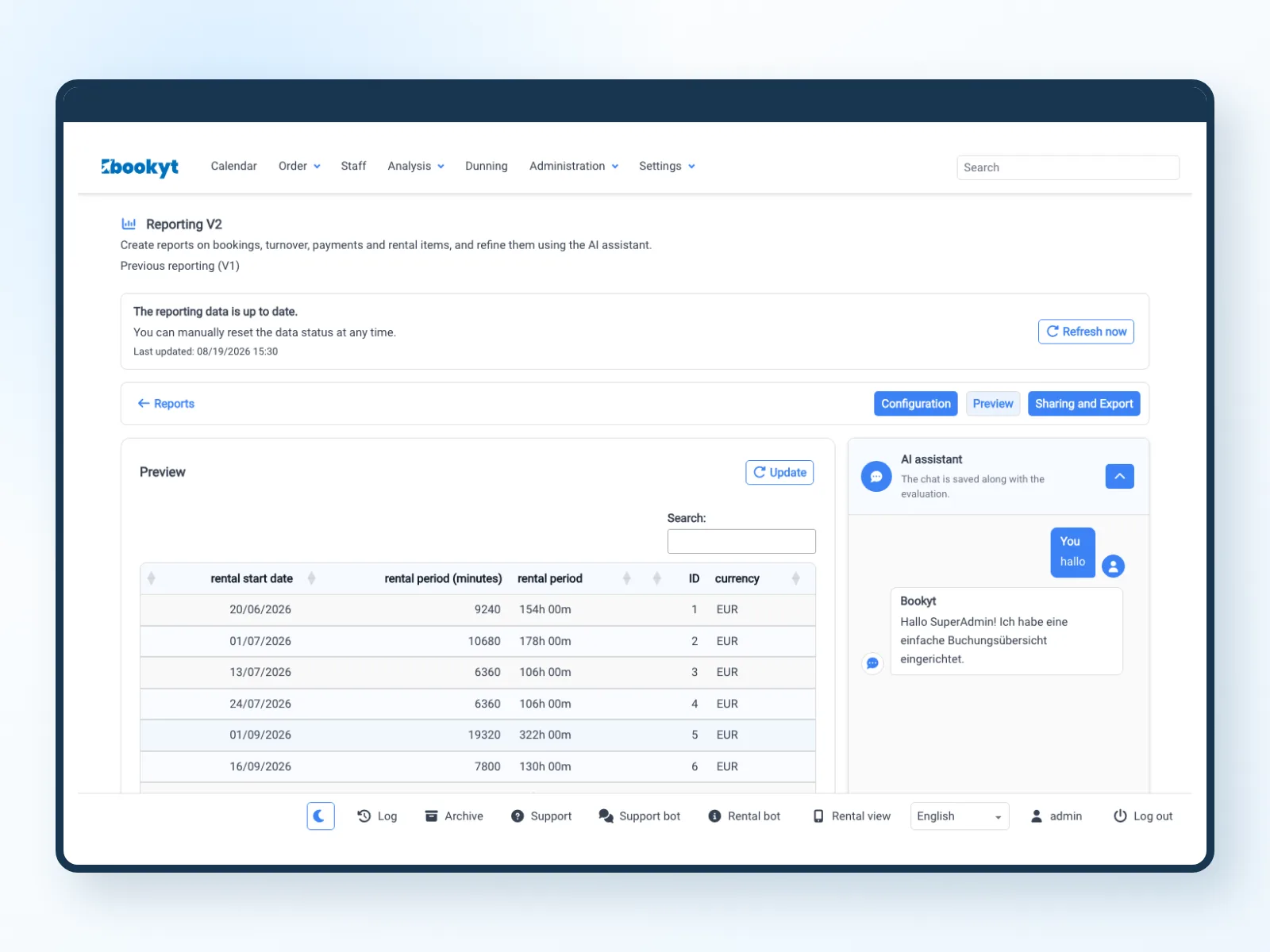
Task: Open the Rental bot info
Action: [744, 816]
